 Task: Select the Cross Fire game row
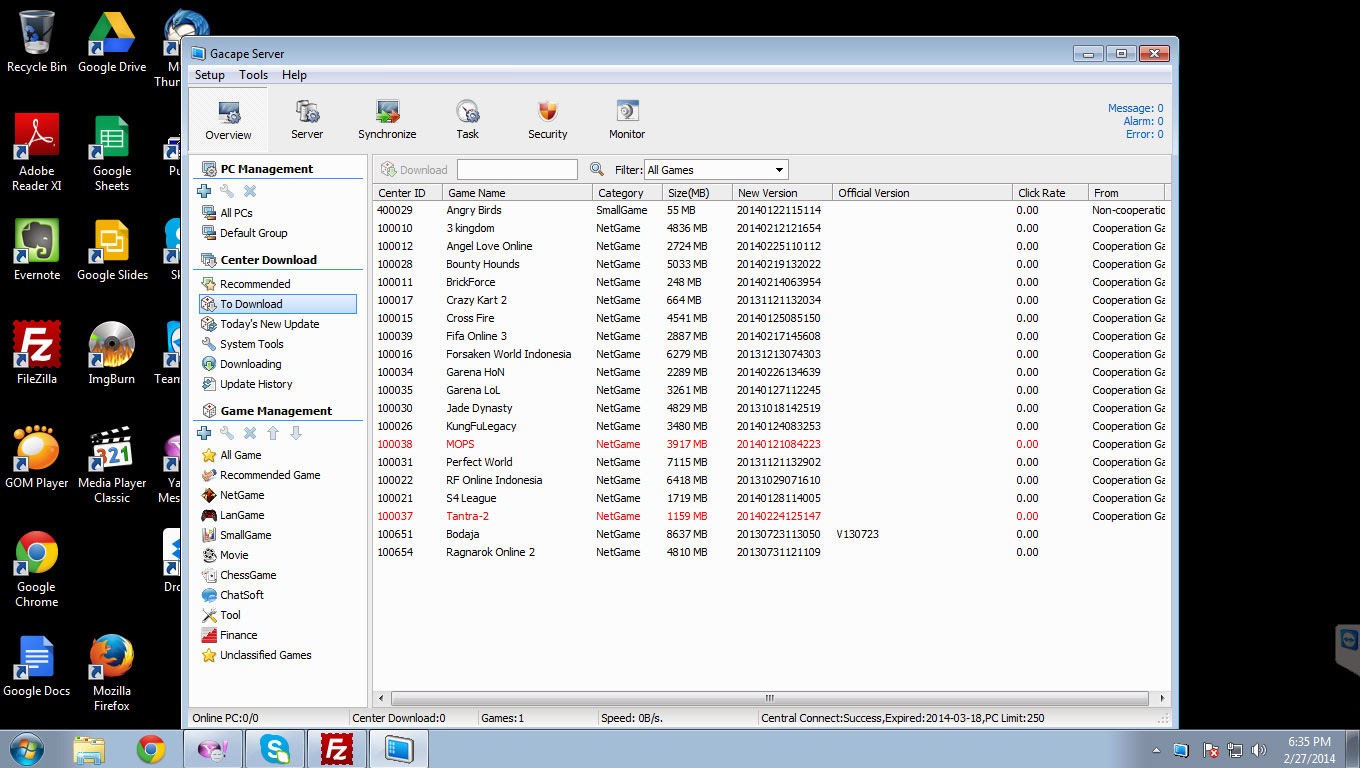[x=771, y=318]
